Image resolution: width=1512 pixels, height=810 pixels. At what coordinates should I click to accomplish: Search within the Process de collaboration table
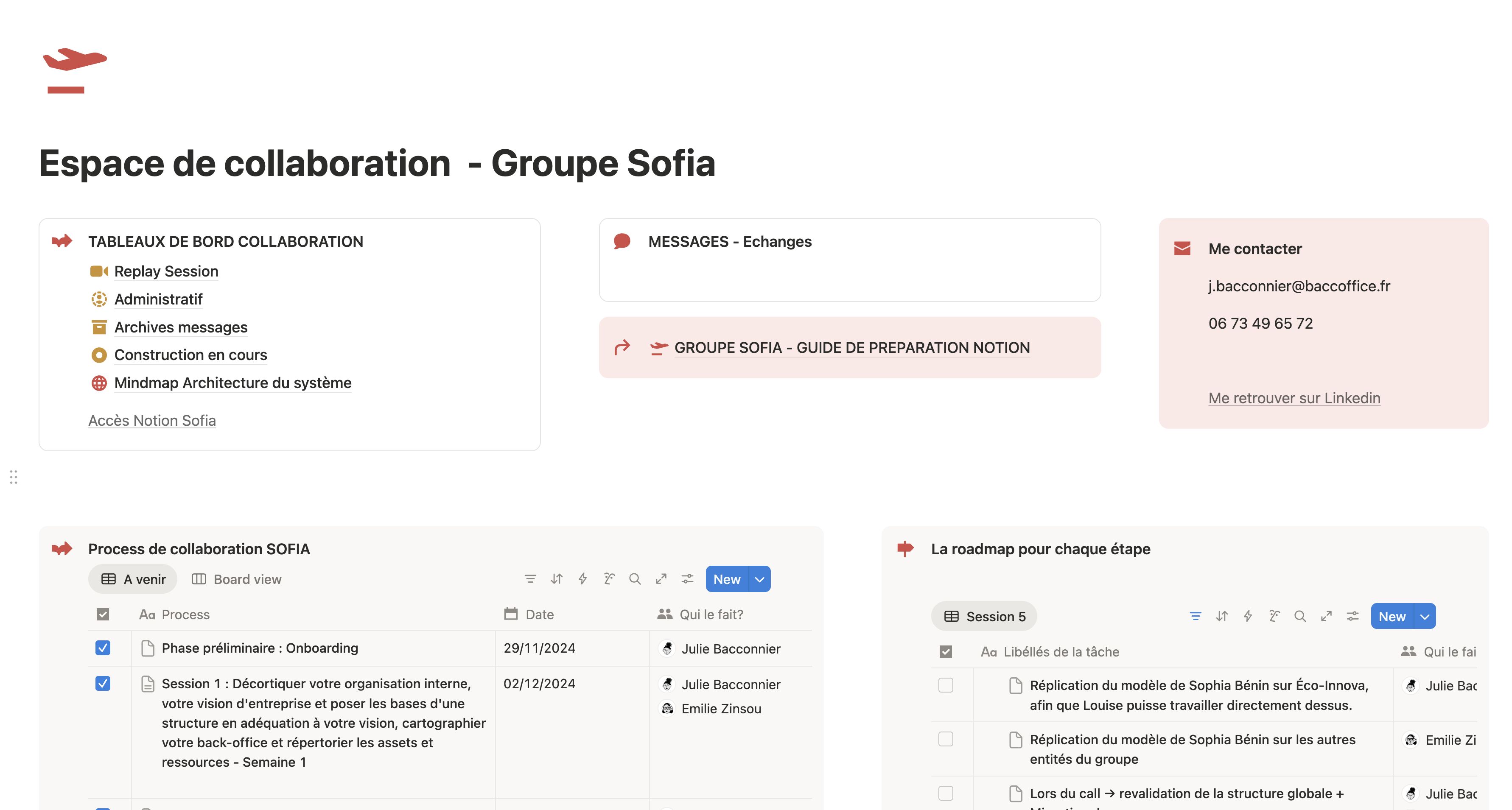(x=635, y=579)
